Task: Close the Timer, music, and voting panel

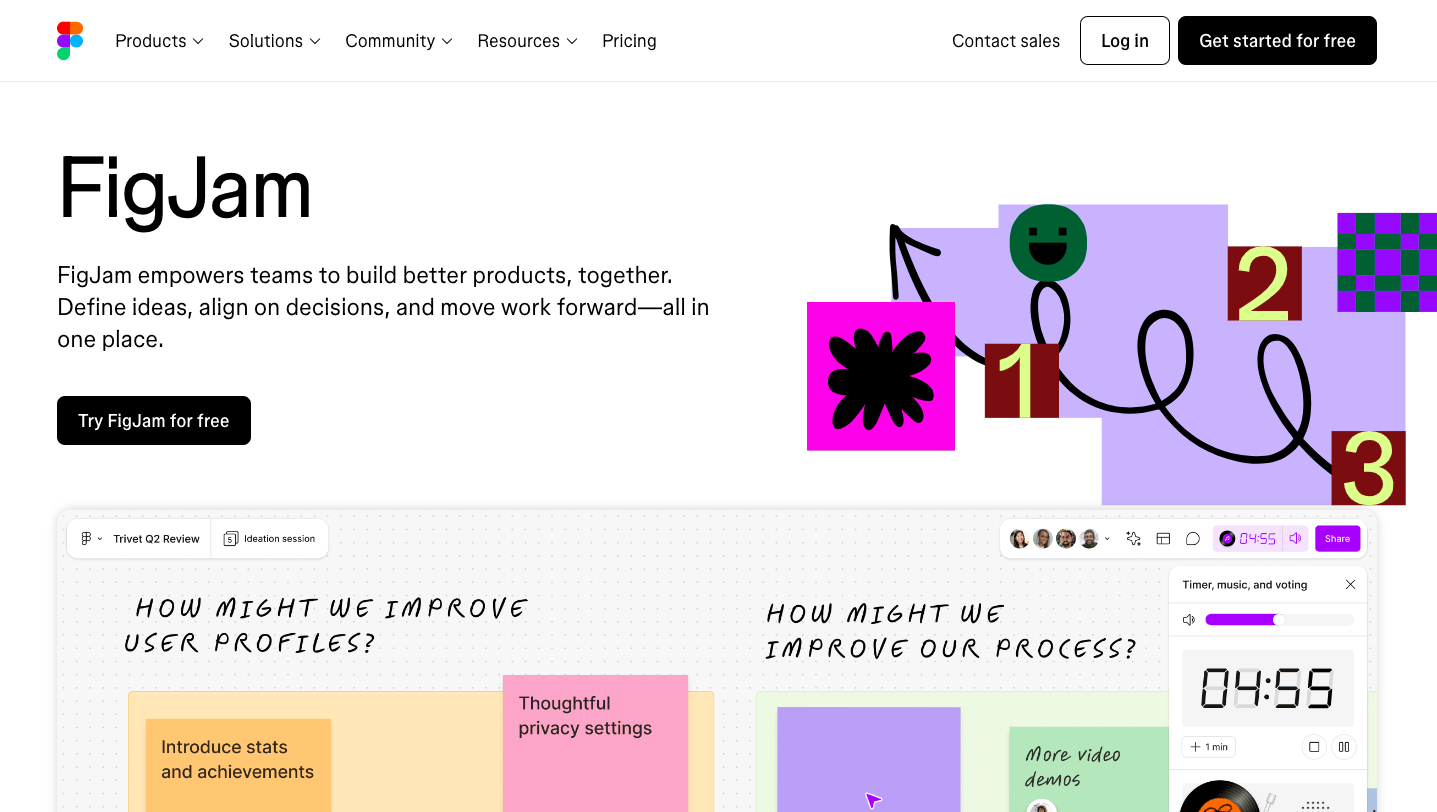Action: [1350, 585]
